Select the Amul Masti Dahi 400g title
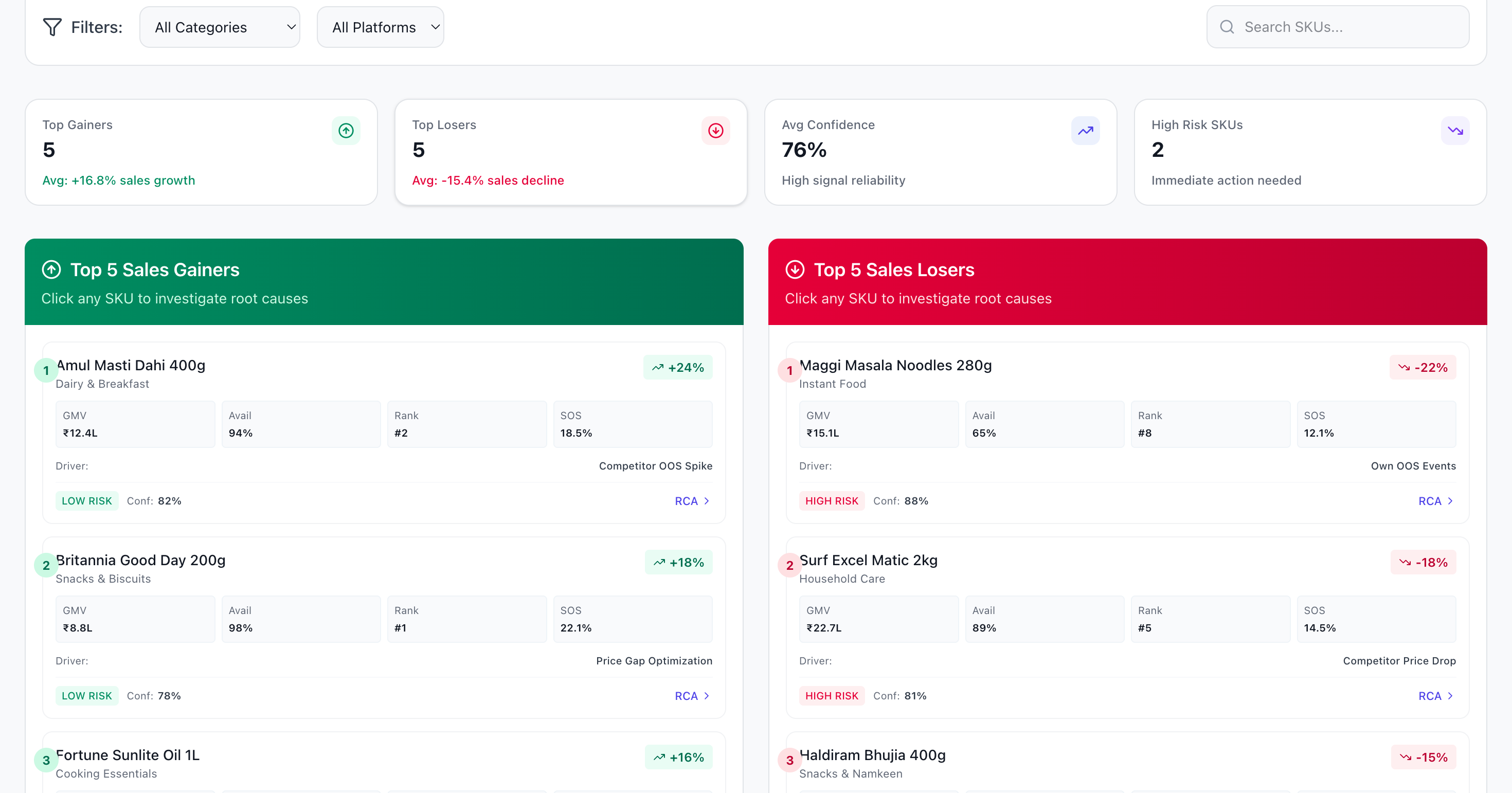This screenshot has height=793, width=1512. pyautogui.click(x=131, y=365)
